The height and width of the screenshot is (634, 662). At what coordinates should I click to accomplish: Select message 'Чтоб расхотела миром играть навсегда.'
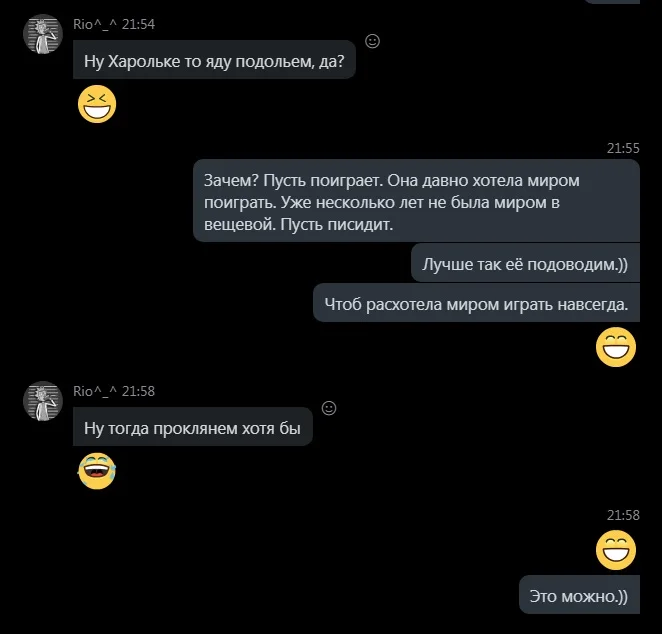coord(476,304)
